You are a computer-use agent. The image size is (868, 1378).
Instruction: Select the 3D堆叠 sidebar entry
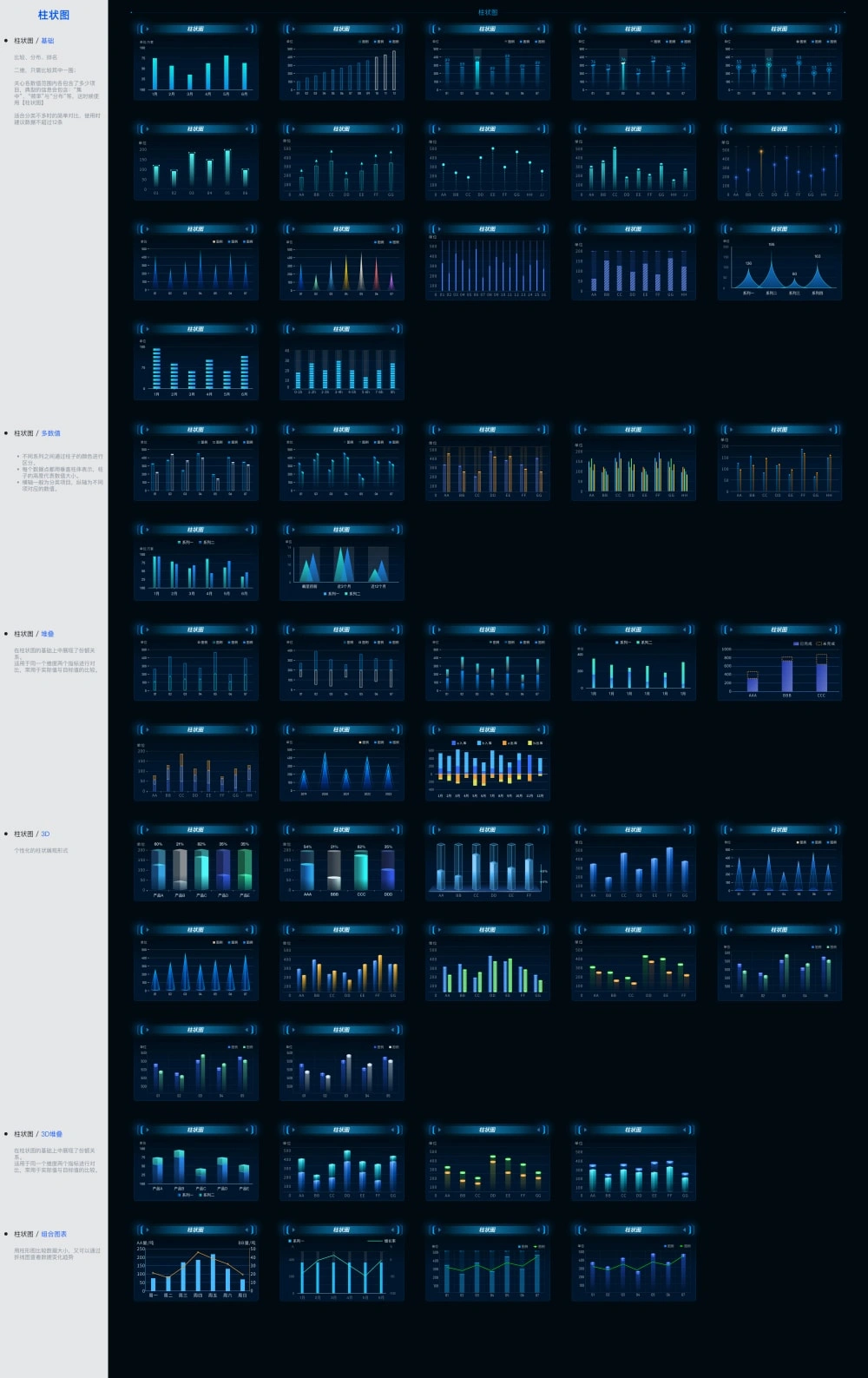pos(51,1134)
